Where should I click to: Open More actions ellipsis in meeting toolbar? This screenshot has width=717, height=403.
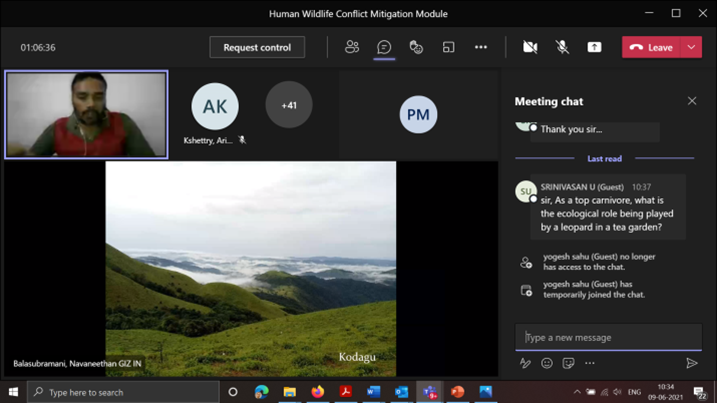(x=481, y=47)
